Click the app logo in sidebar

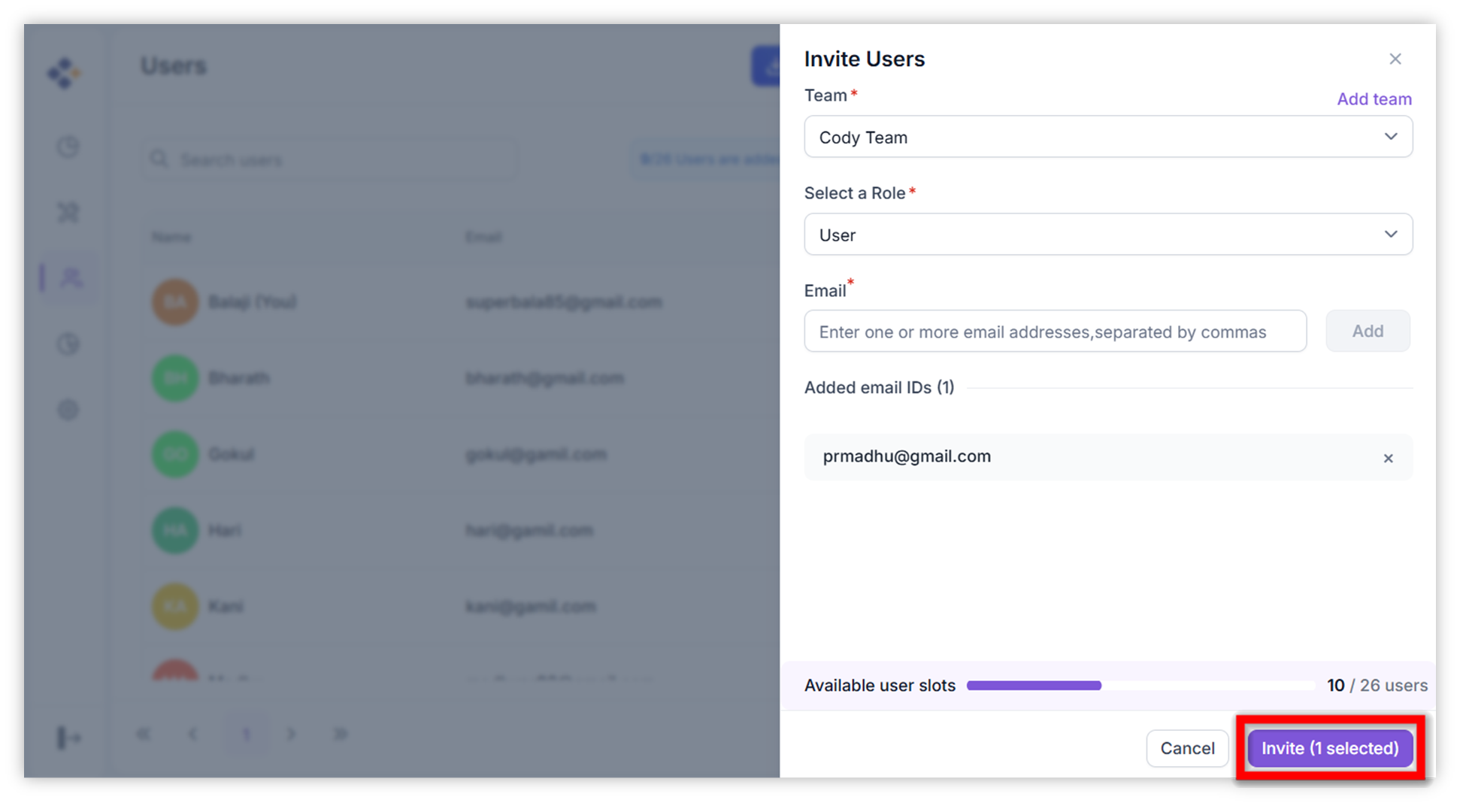[x=64, y=73]
